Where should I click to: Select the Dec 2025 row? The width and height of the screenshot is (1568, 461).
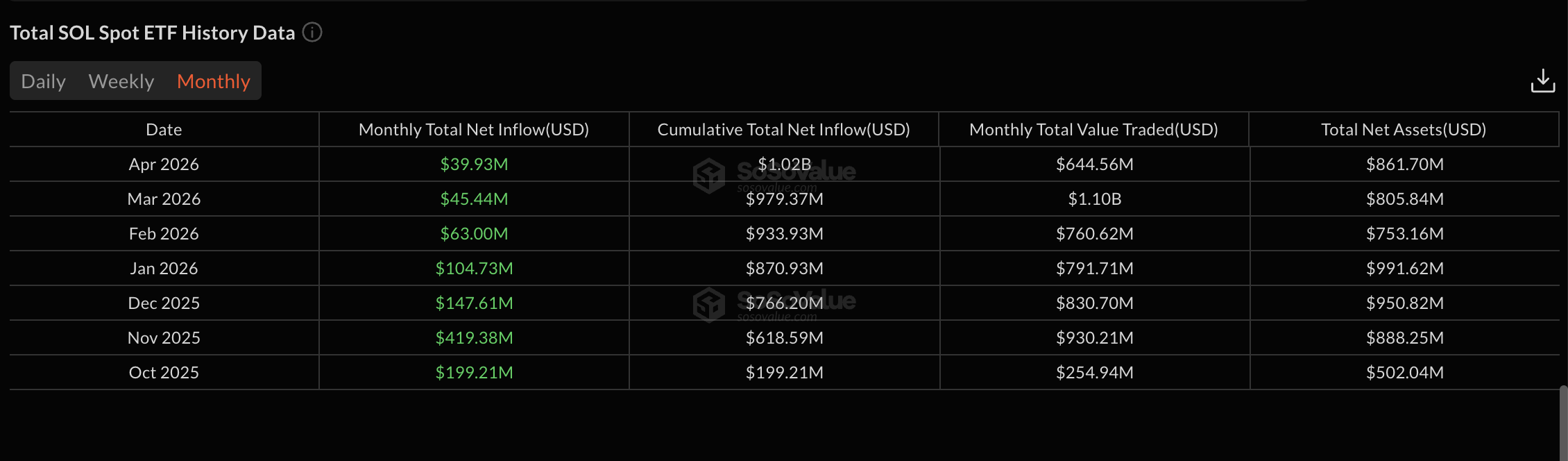point(784,303)
